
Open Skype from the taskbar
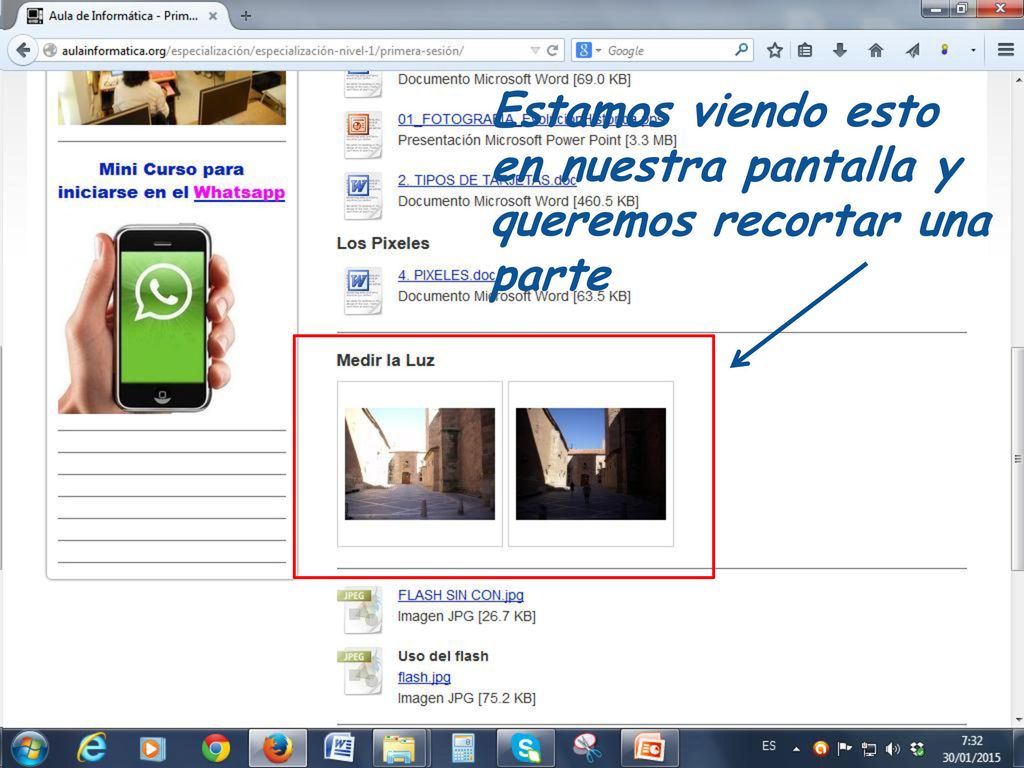click(525, 748)
